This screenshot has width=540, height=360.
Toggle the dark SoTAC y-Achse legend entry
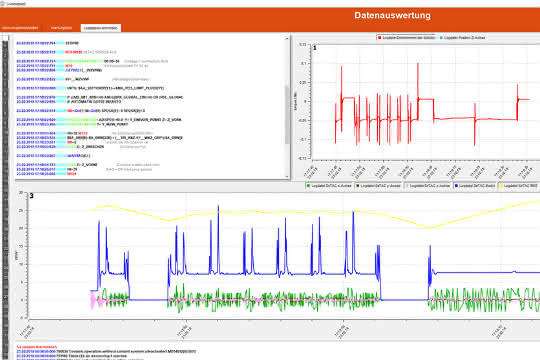tap(378, 186)
